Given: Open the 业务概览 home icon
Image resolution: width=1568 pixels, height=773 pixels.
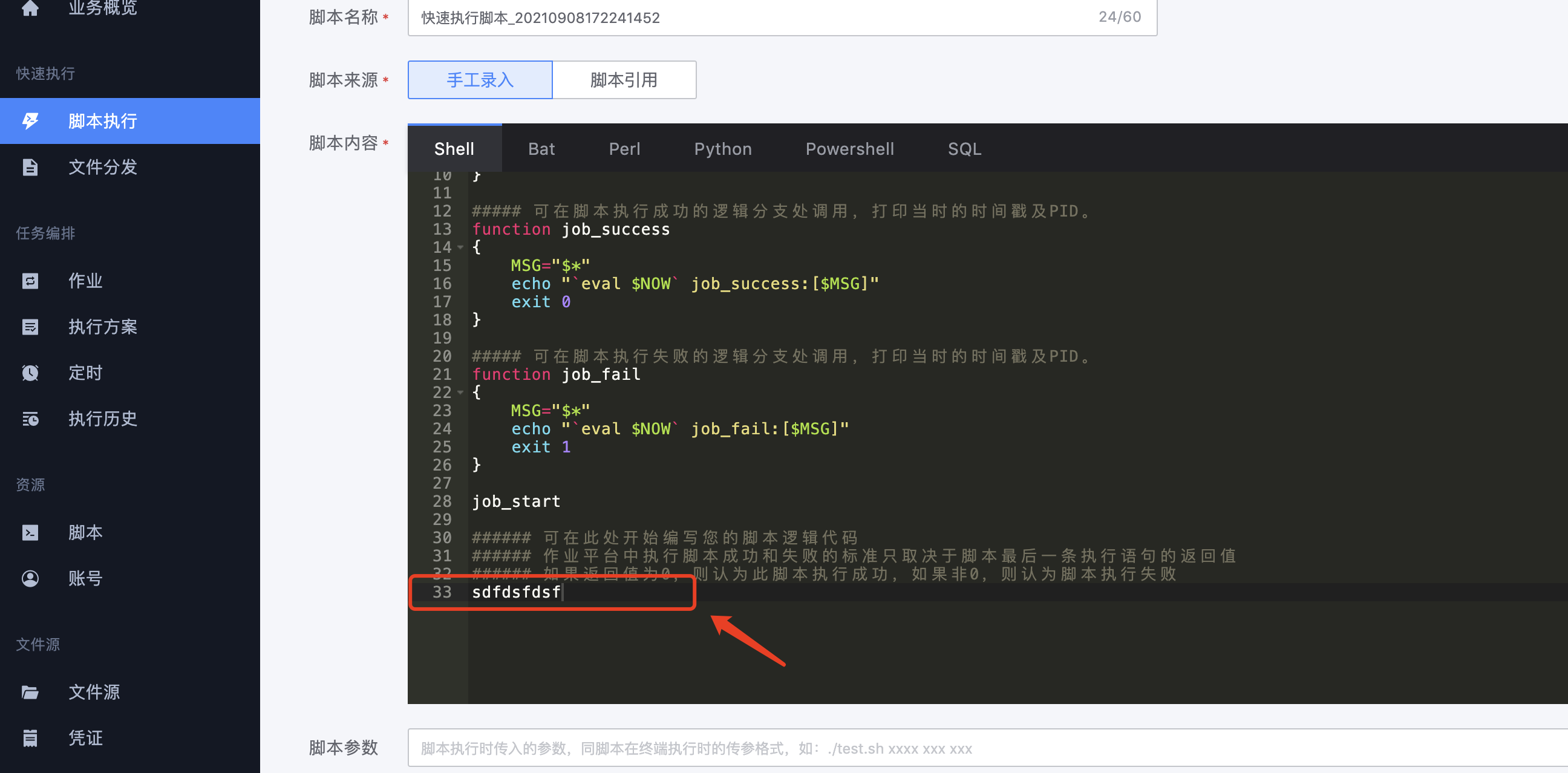Looking at the screenshot, I should [30, 9].
